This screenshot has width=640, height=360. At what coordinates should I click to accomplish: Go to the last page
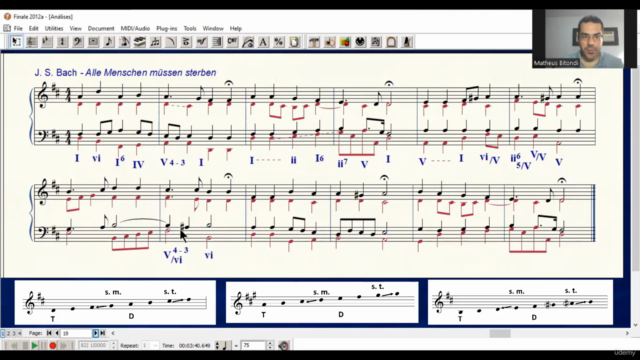tap(103, 333)
